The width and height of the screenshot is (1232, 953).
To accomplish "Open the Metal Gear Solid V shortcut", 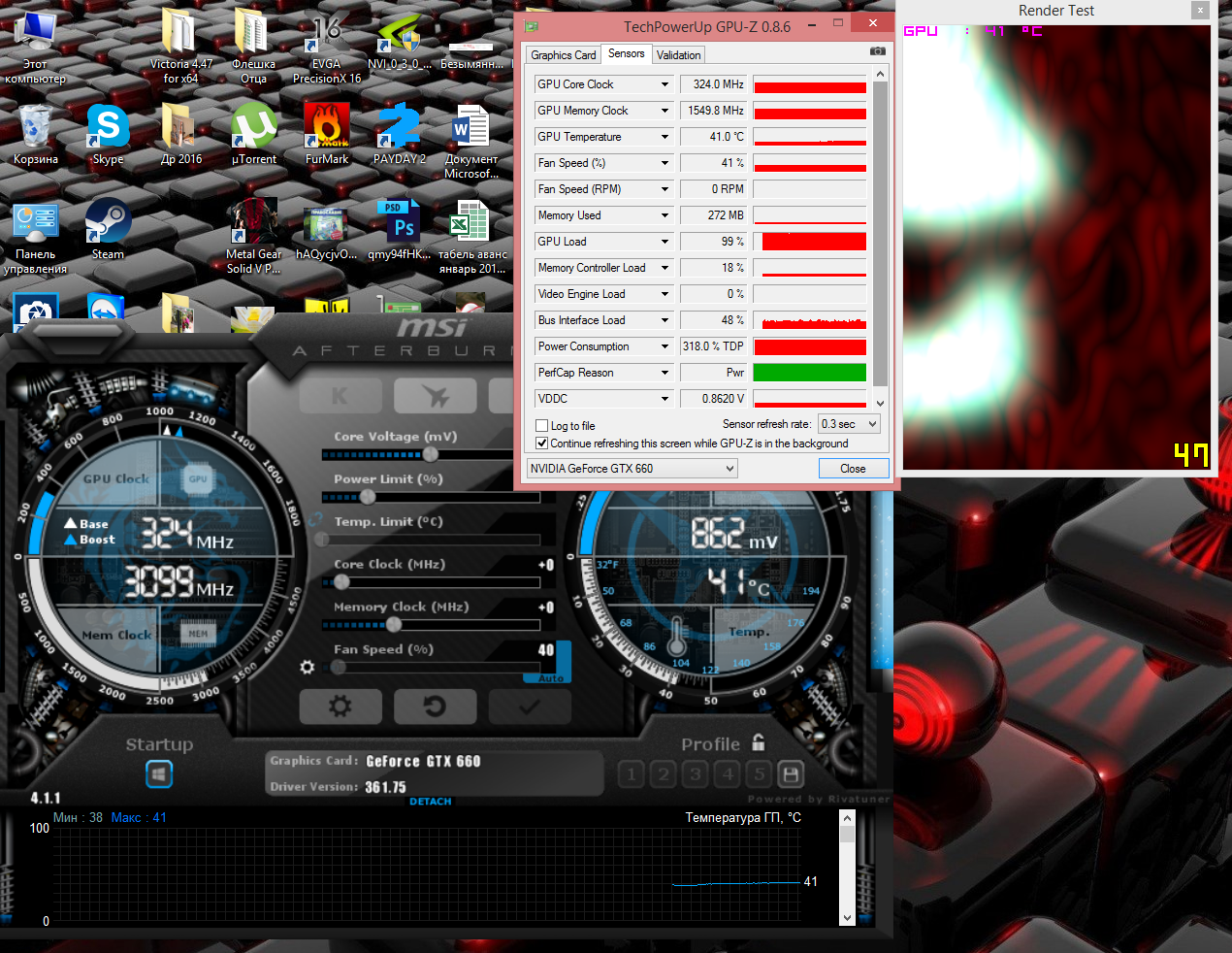I will click(x=254, y=237).
